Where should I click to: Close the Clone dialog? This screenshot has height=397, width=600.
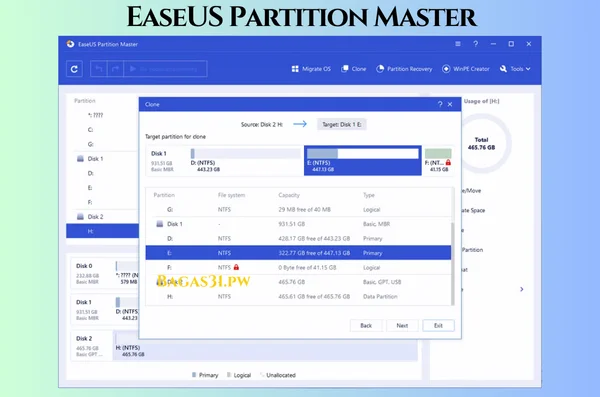(x=450, y=104)
